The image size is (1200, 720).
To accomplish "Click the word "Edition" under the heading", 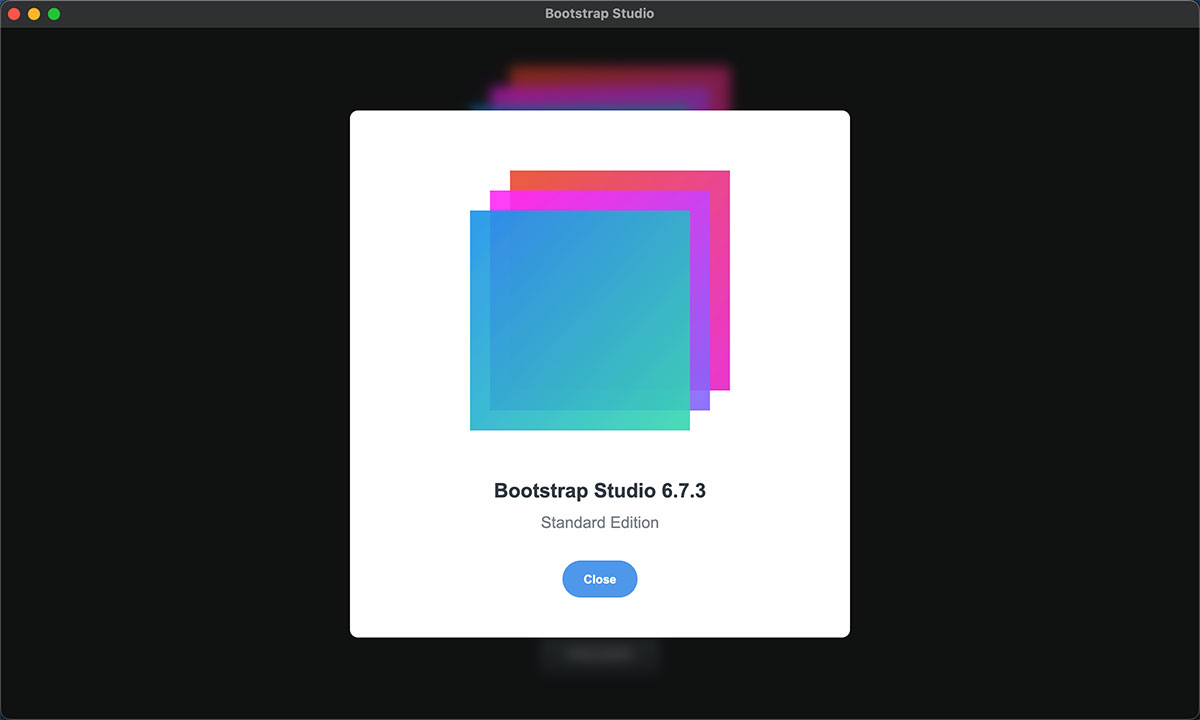I will [630, 522].
